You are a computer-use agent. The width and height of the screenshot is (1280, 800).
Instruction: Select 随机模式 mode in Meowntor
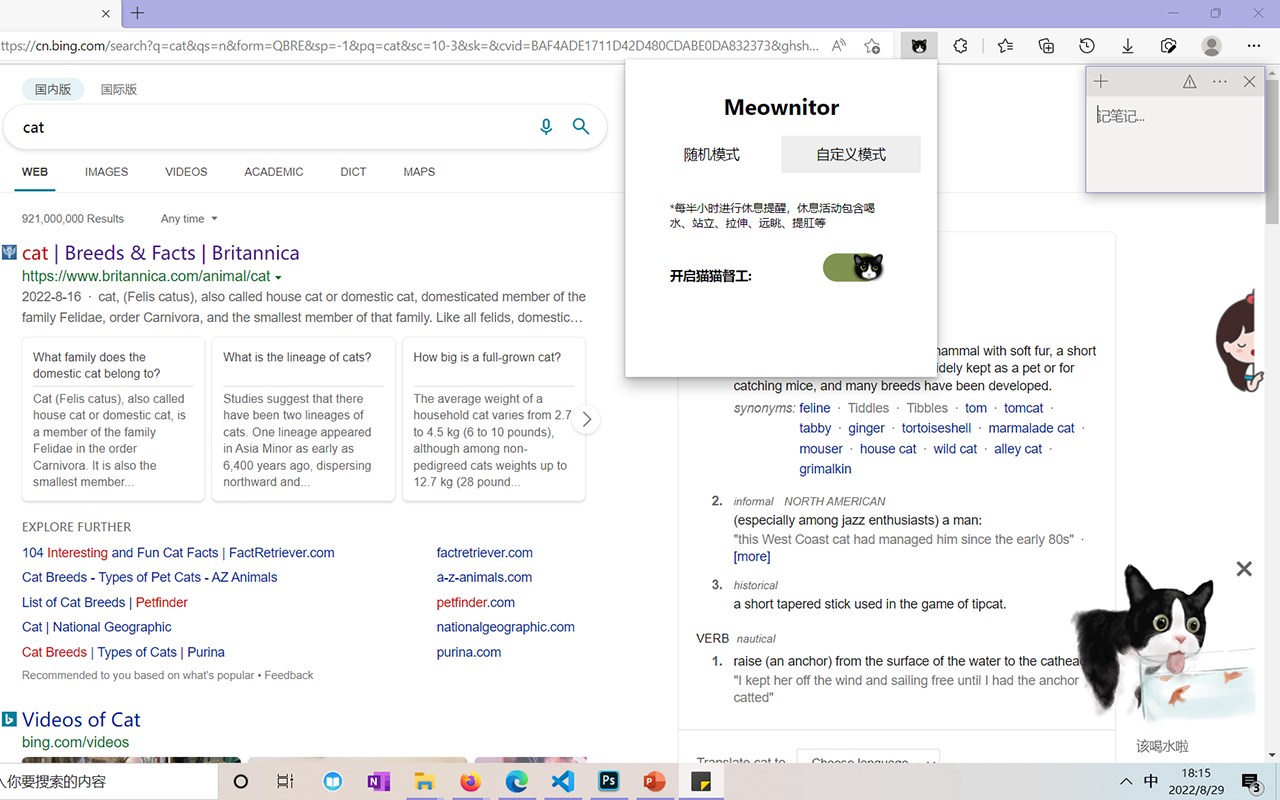click(x=712, y=154)
